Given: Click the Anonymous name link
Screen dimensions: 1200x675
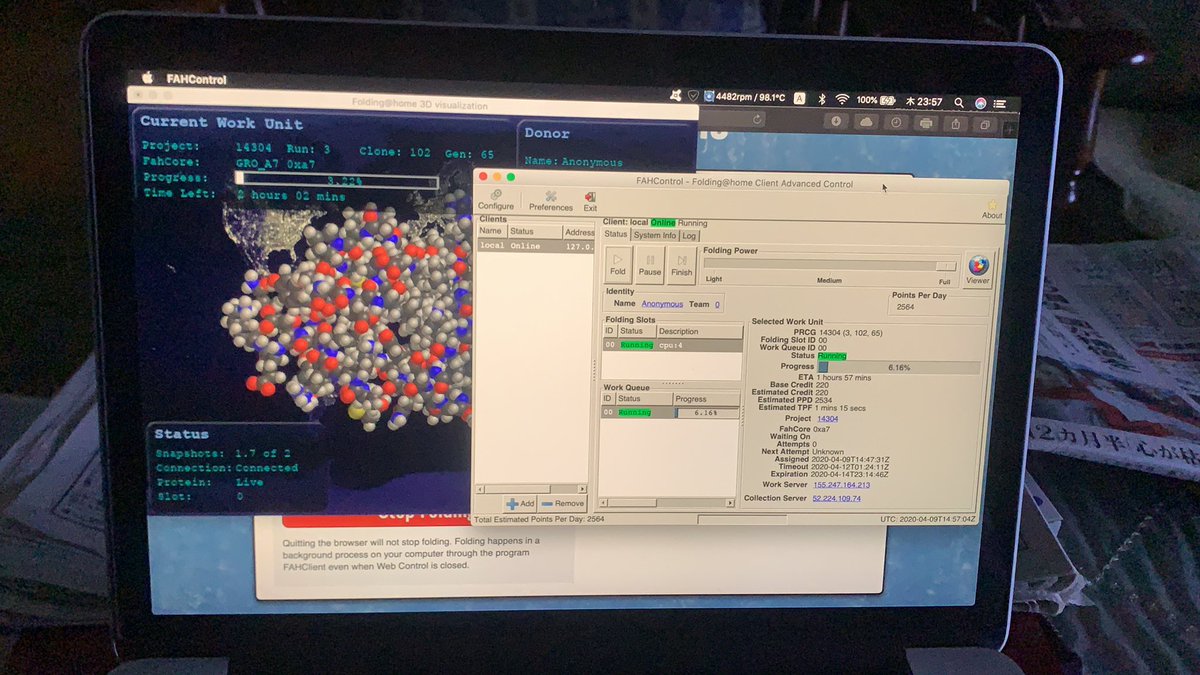Looking at the screenshot, I should (662, 304).
